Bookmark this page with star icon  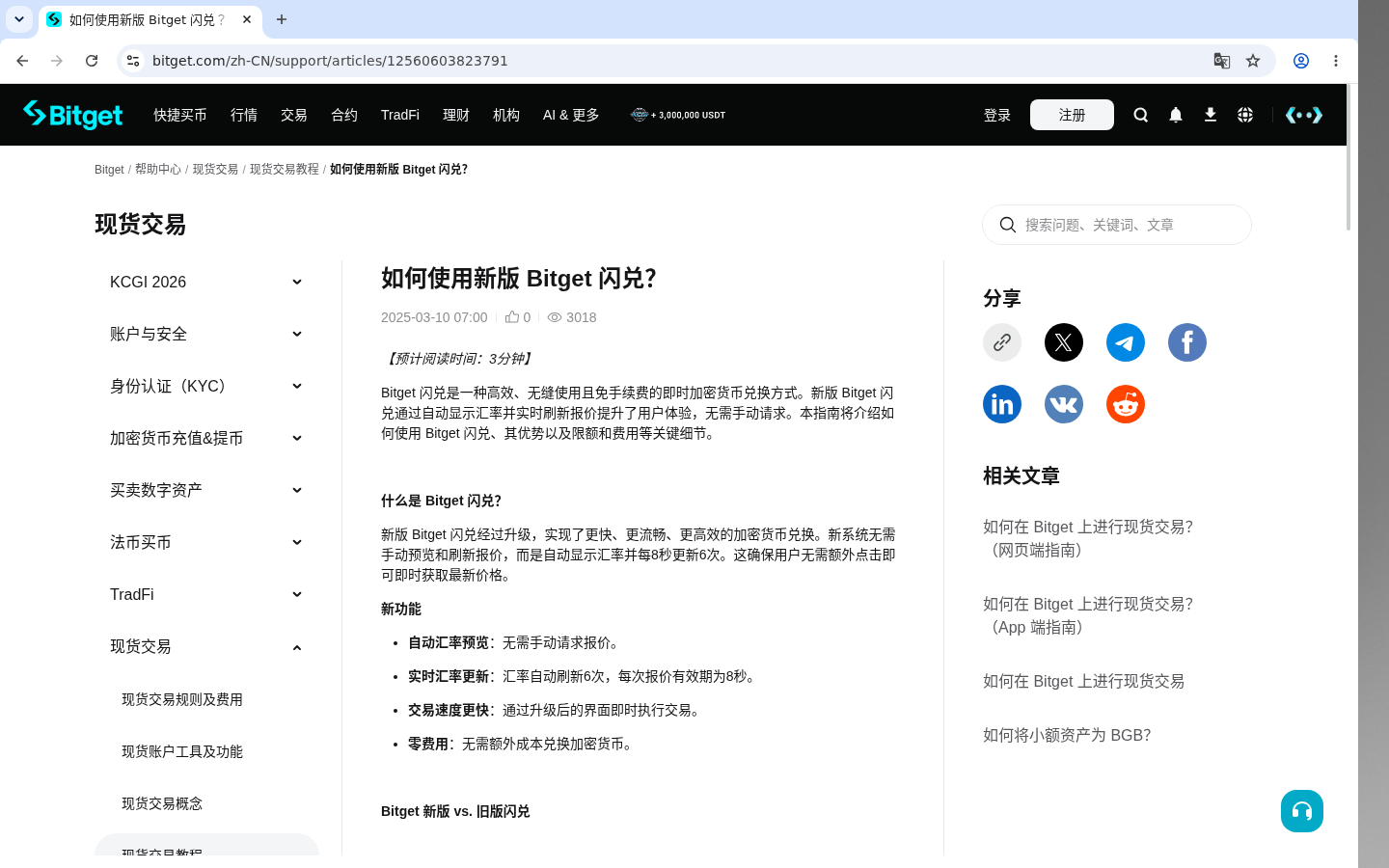(1253, 61)
